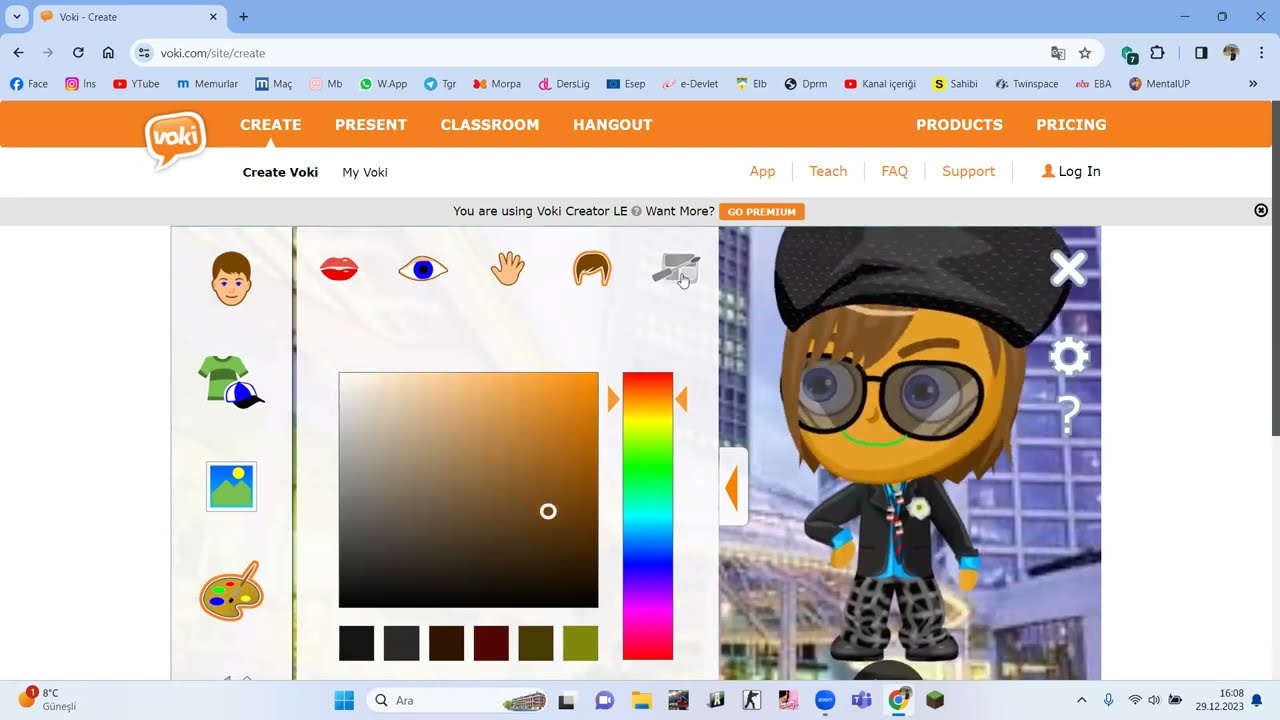Open the W.App bookmark
Screen dimensions: 1280x720
[x=383, y=84]
